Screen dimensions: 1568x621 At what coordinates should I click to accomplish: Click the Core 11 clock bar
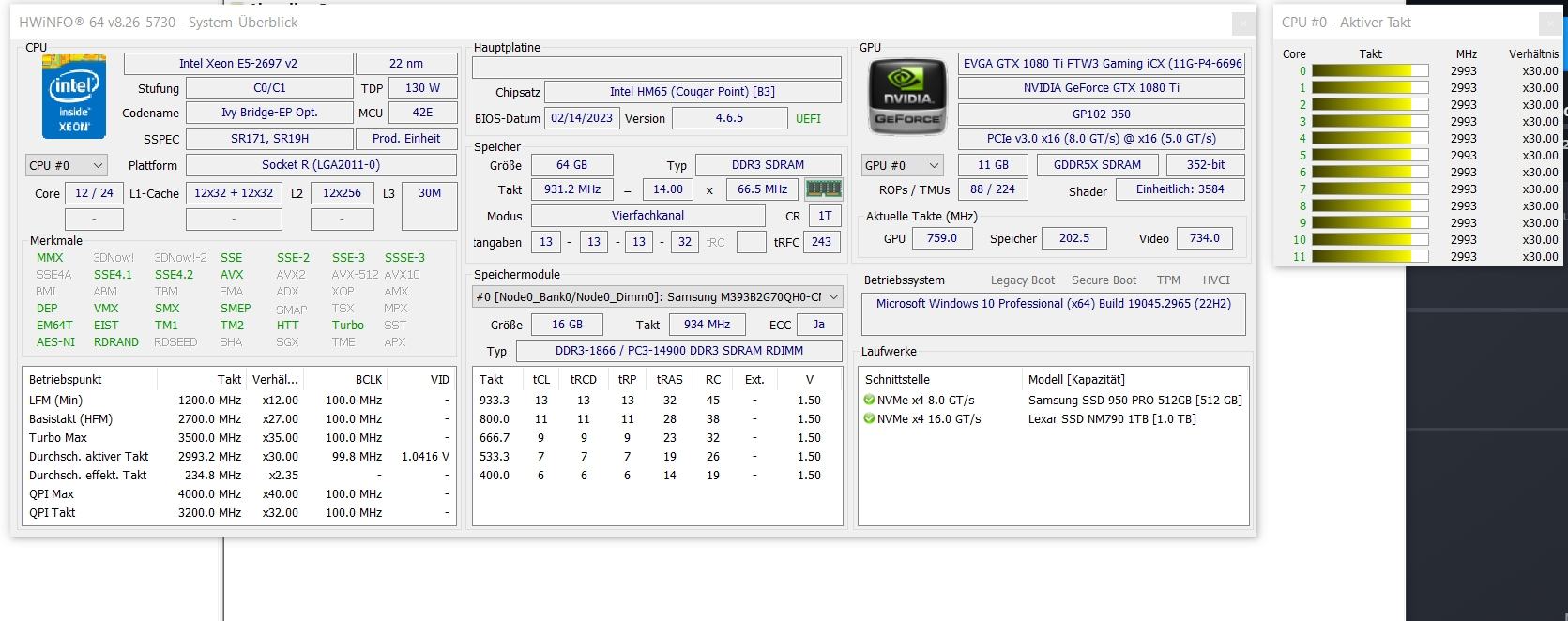pyautogui.click(x=1370, y=257)
